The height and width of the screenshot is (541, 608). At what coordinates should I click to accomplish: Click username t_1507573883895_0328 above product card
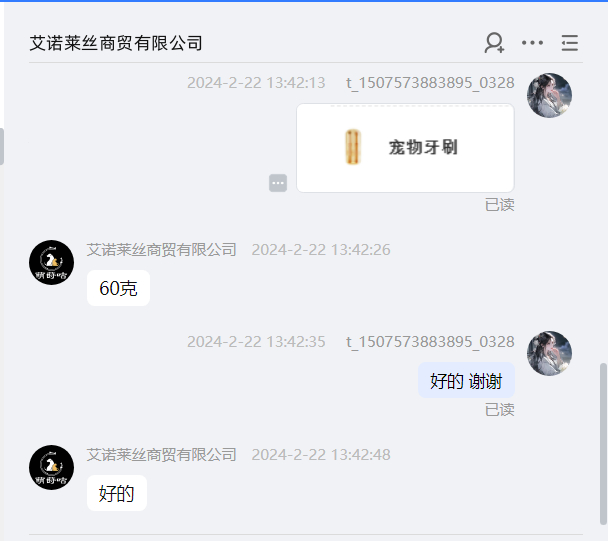point(430,83)
